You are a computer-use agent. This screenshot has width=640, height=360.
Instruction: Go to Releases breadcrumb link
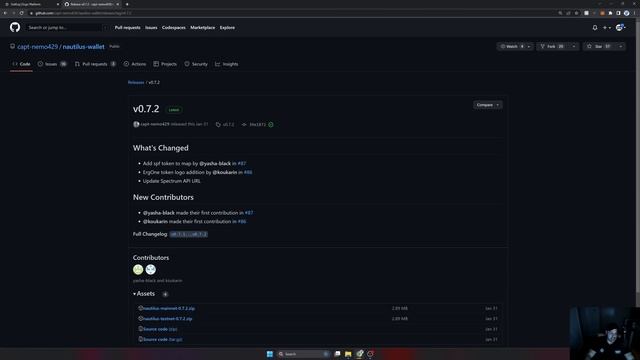click(x=136, y=82)
